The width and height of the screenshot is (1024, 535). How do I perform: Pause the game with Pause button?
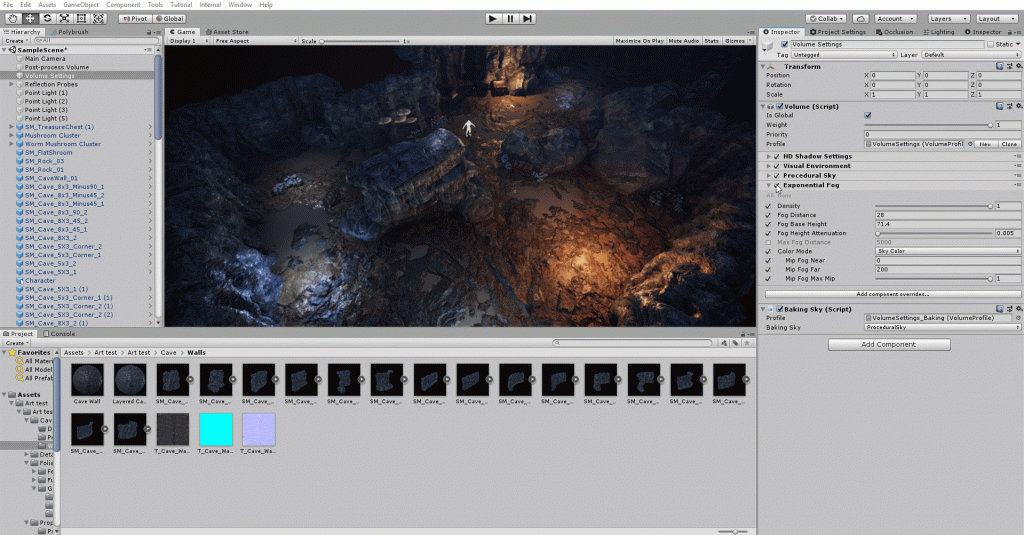click(x=511, y=18)
